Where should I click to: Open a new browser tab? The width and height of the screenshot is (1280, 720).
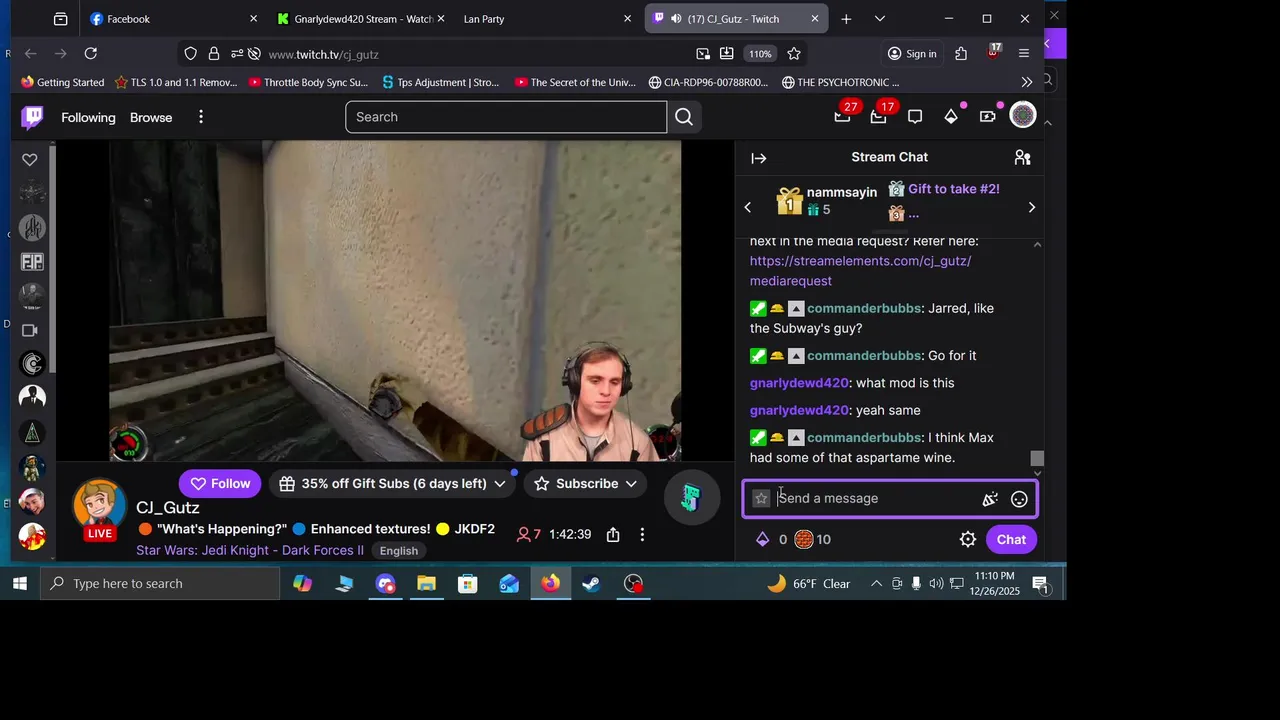[x=846, y=19]
